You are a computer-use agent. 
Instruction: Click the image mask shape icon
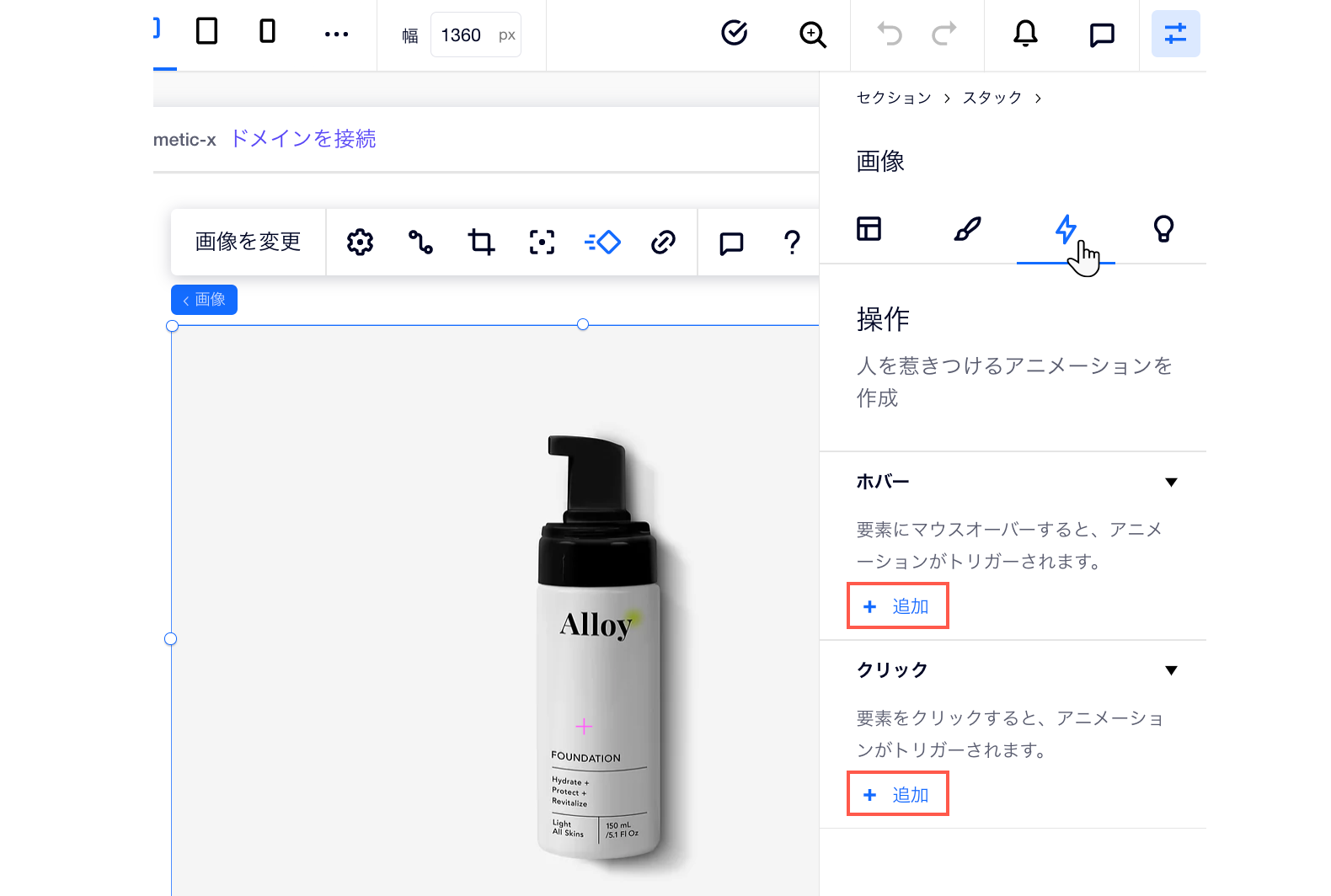(x=420, y=243)
